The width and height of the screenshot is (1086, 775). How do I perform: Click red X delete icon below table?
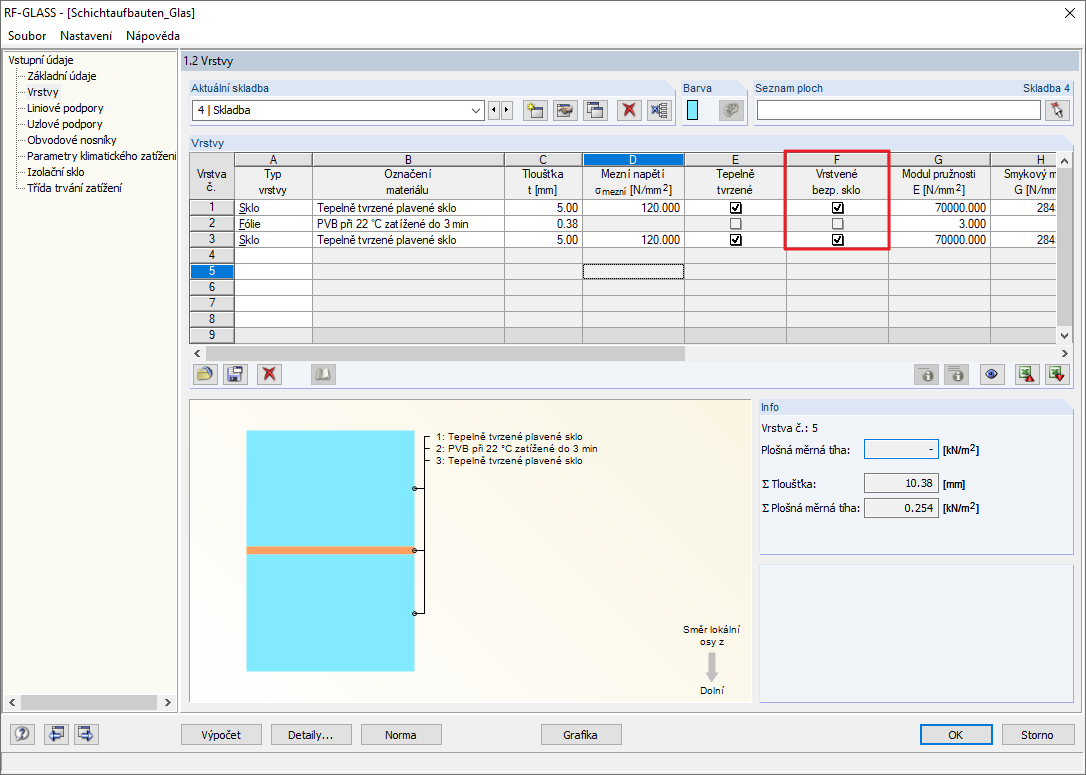[269, 375]
